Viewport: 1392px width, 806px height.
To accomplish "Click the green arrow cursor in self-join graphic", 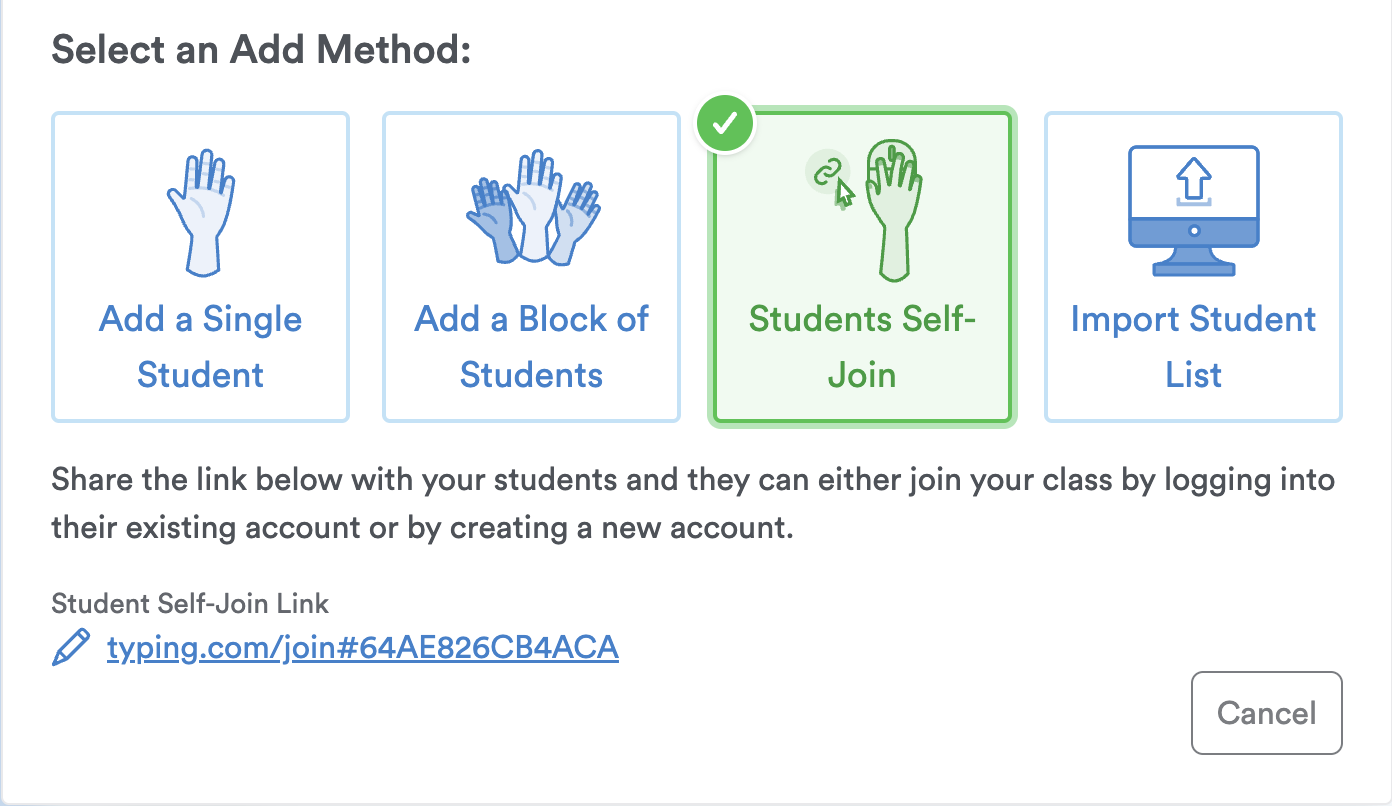I will point(845,193).
